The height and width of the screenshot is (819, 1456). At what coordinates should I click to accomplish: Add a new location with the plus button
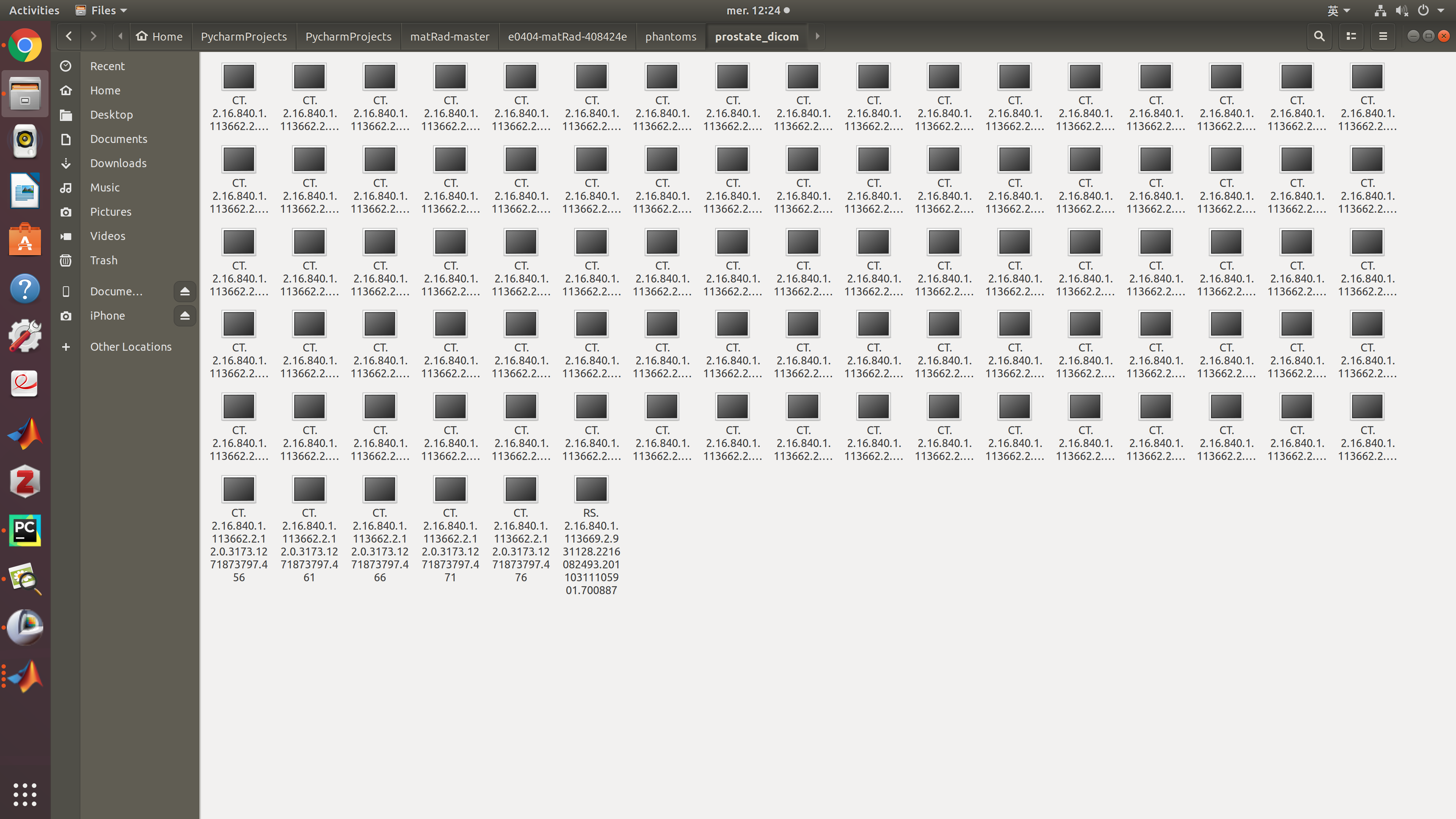[66, 347]
